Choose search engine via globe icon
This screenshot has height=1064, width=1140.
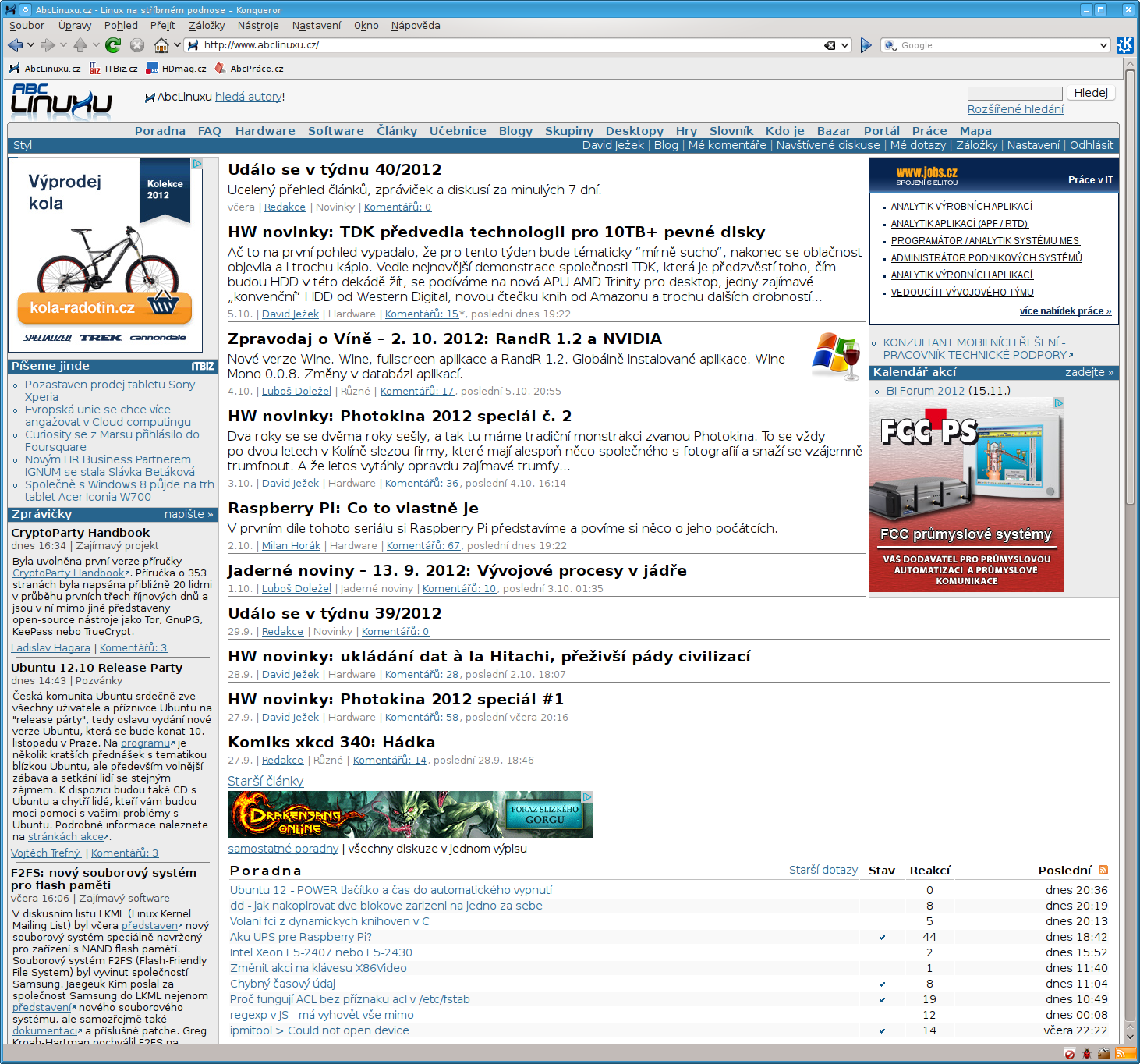[890, 45]
